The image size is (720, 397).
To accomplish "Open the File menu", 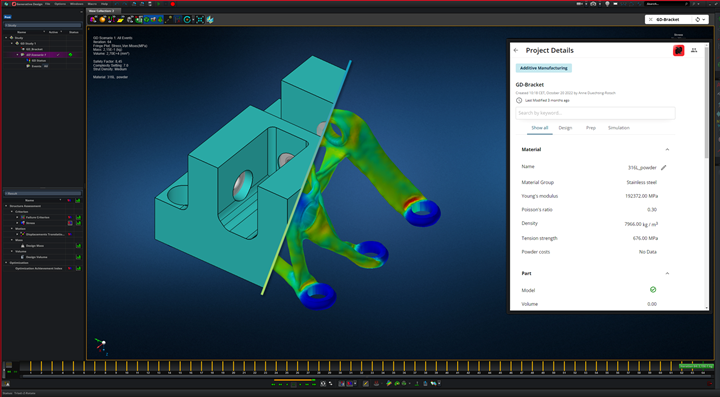I will 47,4.
